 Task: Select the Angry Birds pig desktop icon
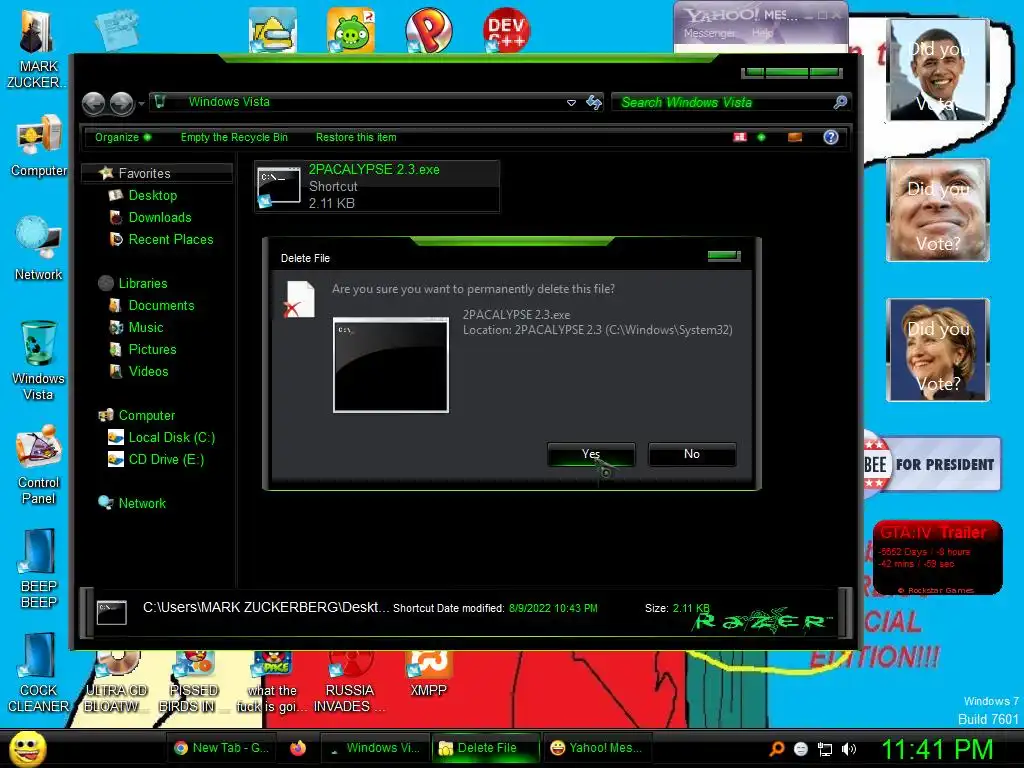[351, 29]
